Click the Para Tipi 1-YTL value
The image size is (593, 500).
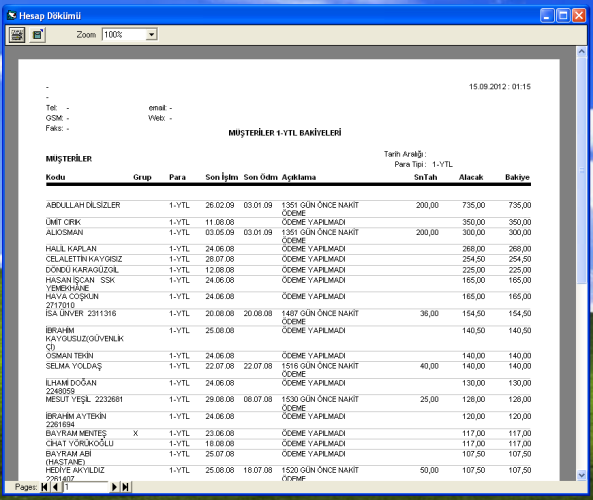(442, 165)
